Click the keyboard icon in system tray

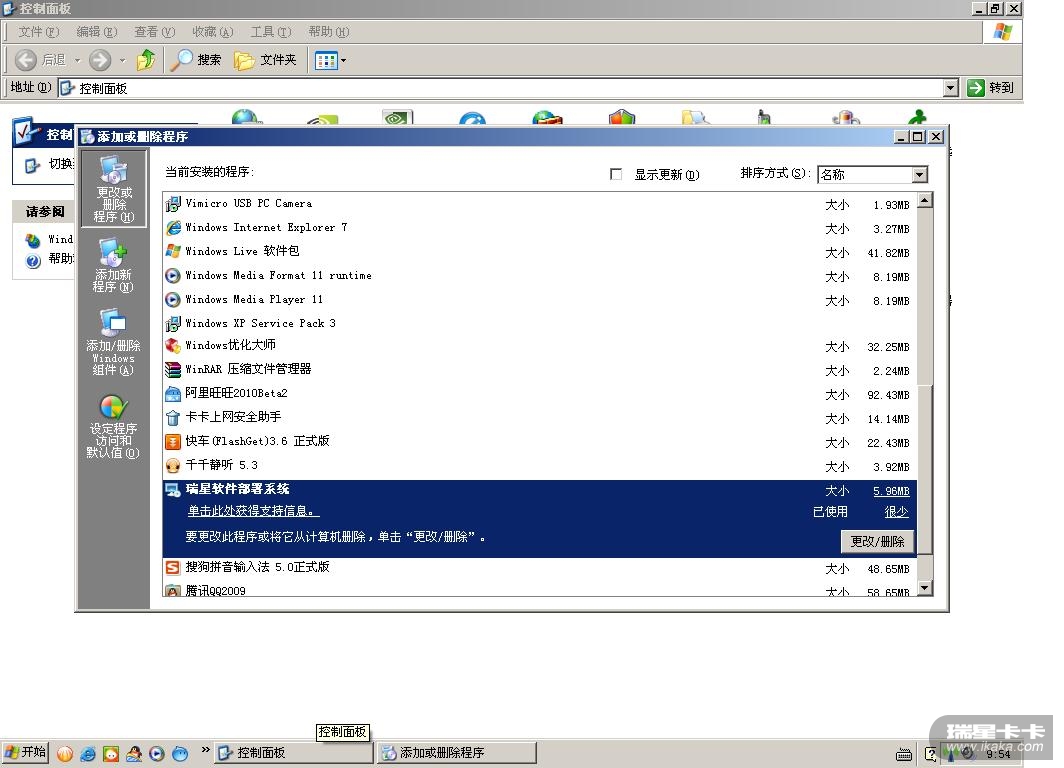coord(904,754)
